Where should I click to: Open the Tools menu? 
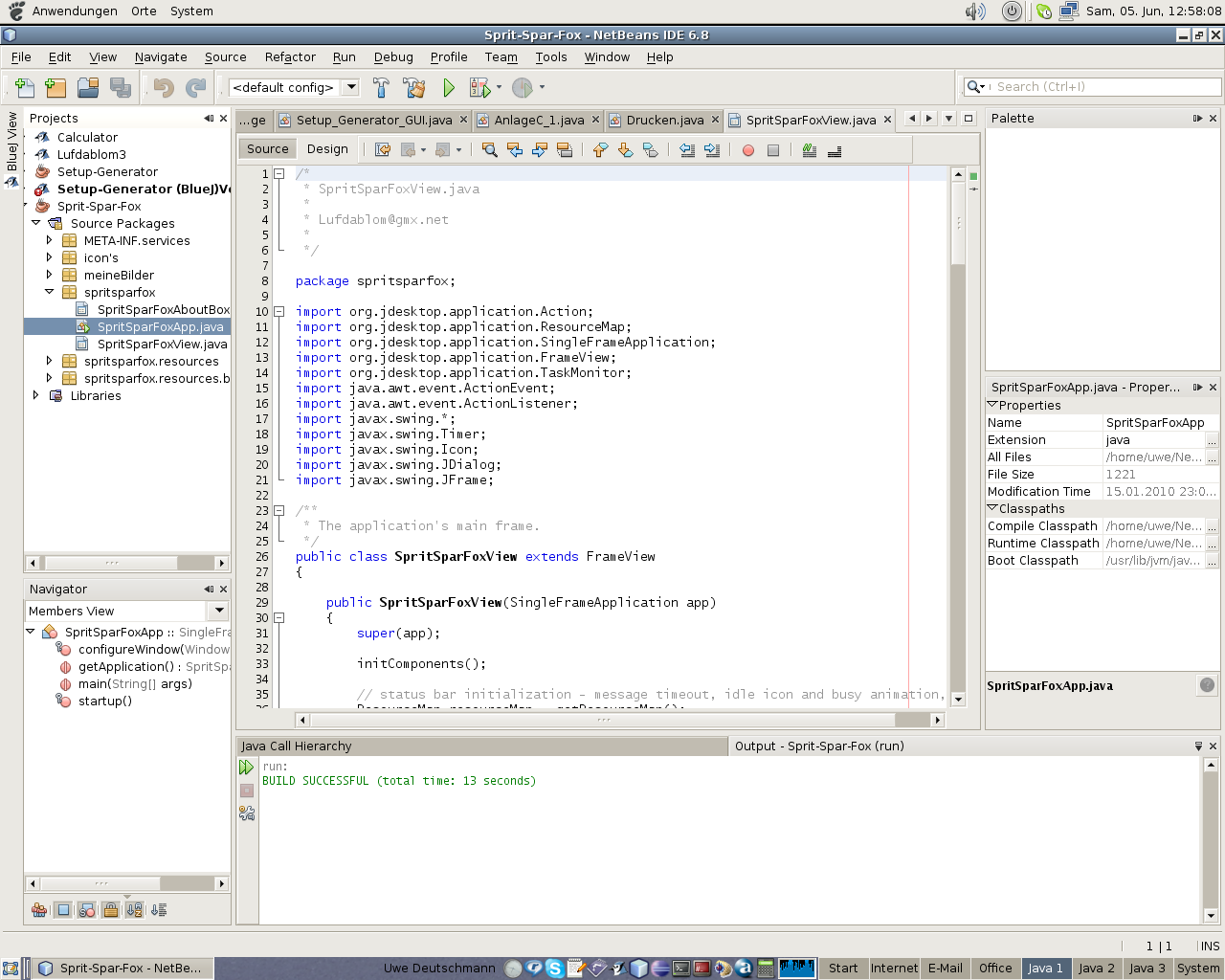point(551,57)
